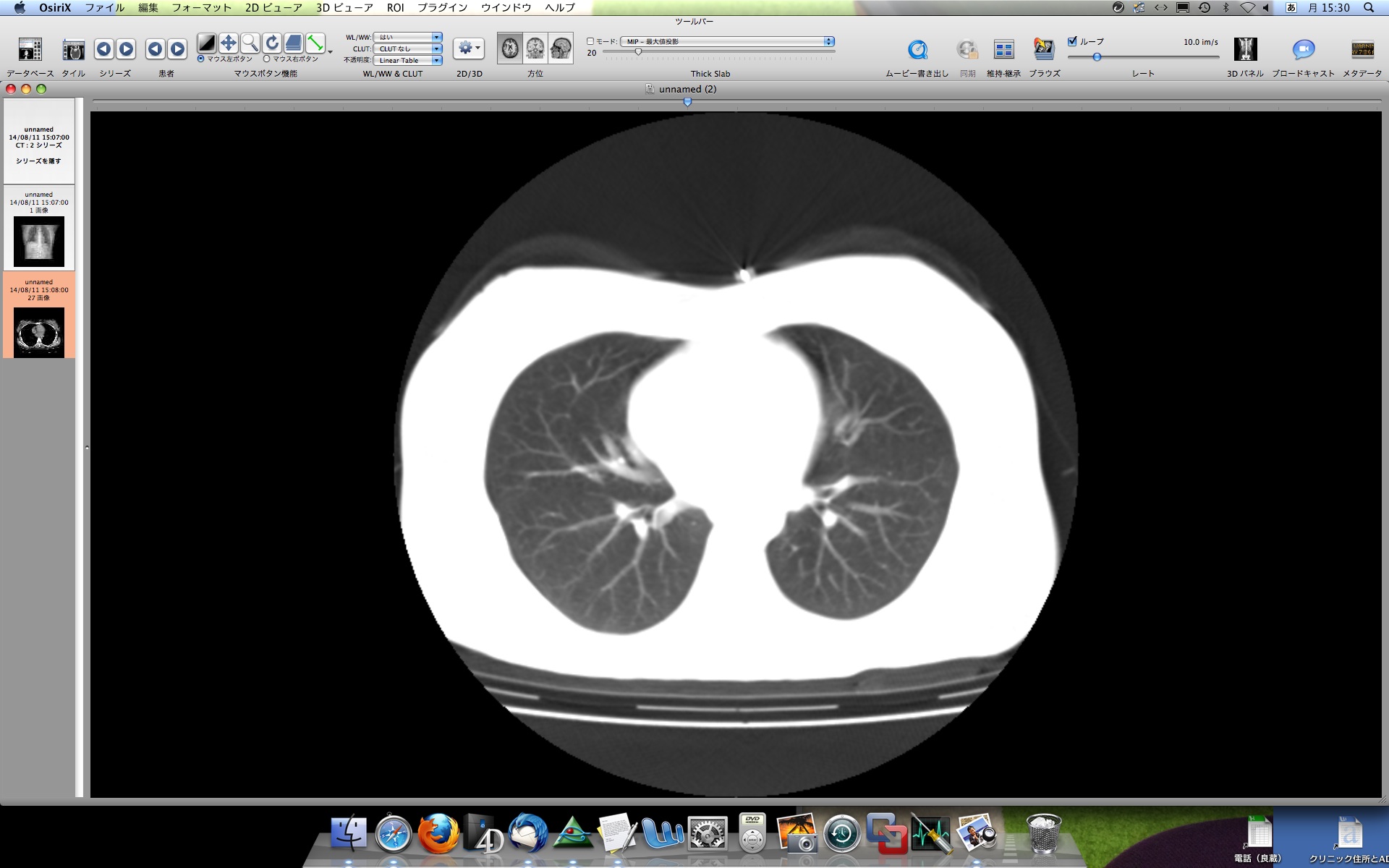Enable the Thick Slab モード checkbox
This screenshot has height=868, width=1389.
[590, 41]
